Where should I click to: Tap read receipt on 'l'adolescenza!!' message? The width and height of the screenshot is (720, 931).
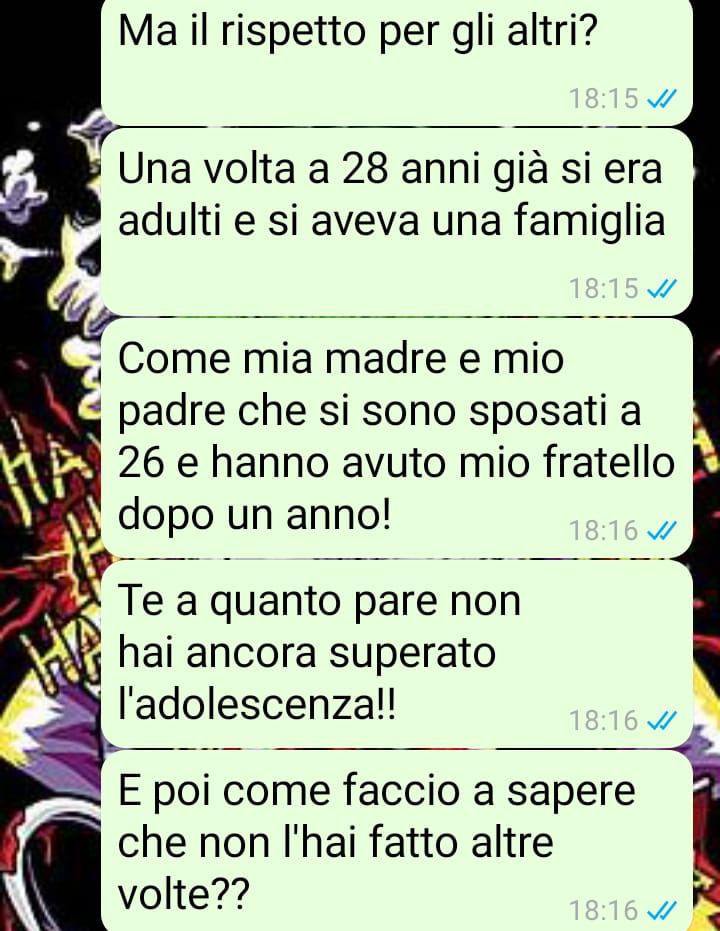point(661,721)
